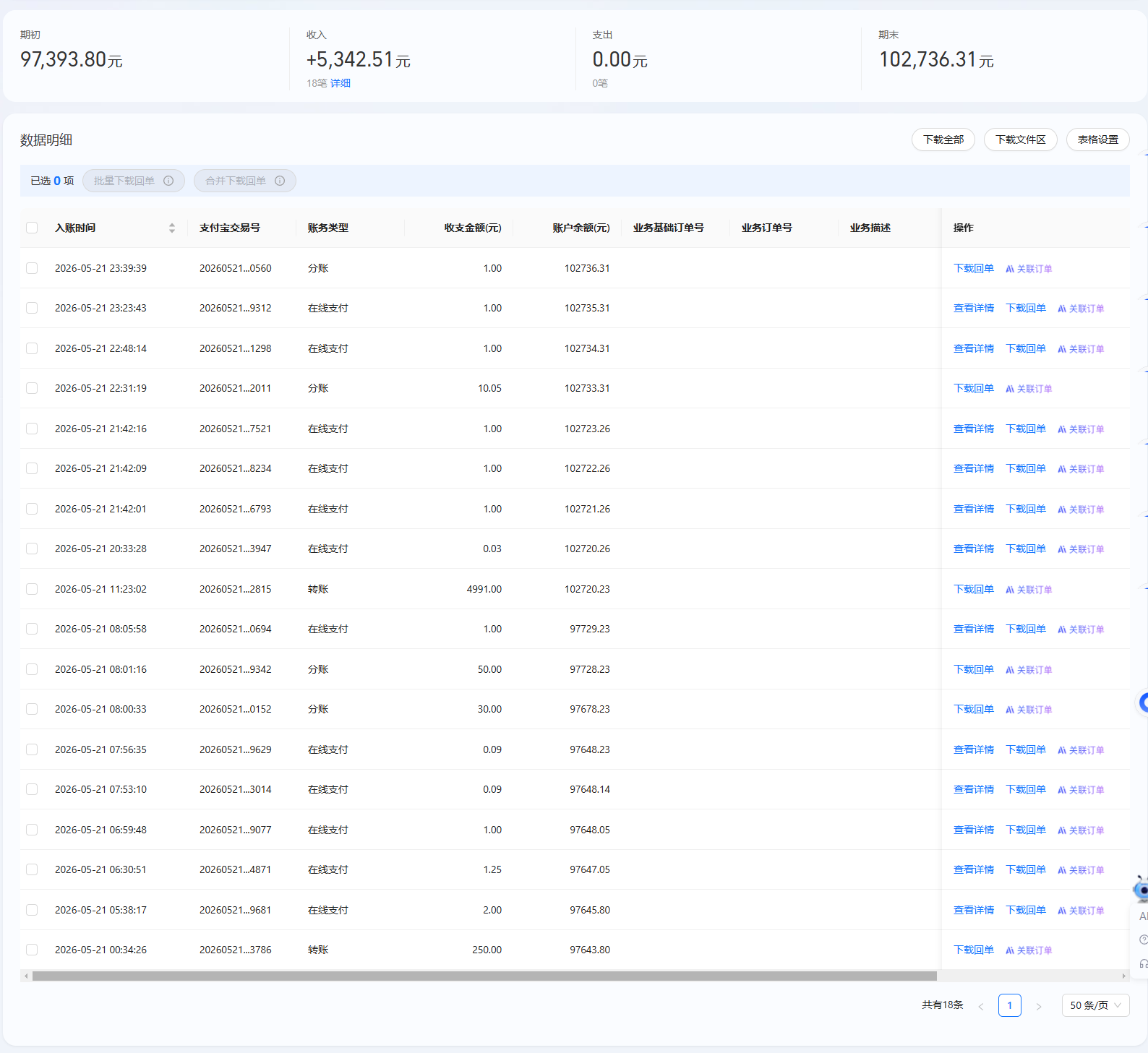Screen dimensions: 1148x1053
Task: Click 批量下载回单 button
Action: 134,181
